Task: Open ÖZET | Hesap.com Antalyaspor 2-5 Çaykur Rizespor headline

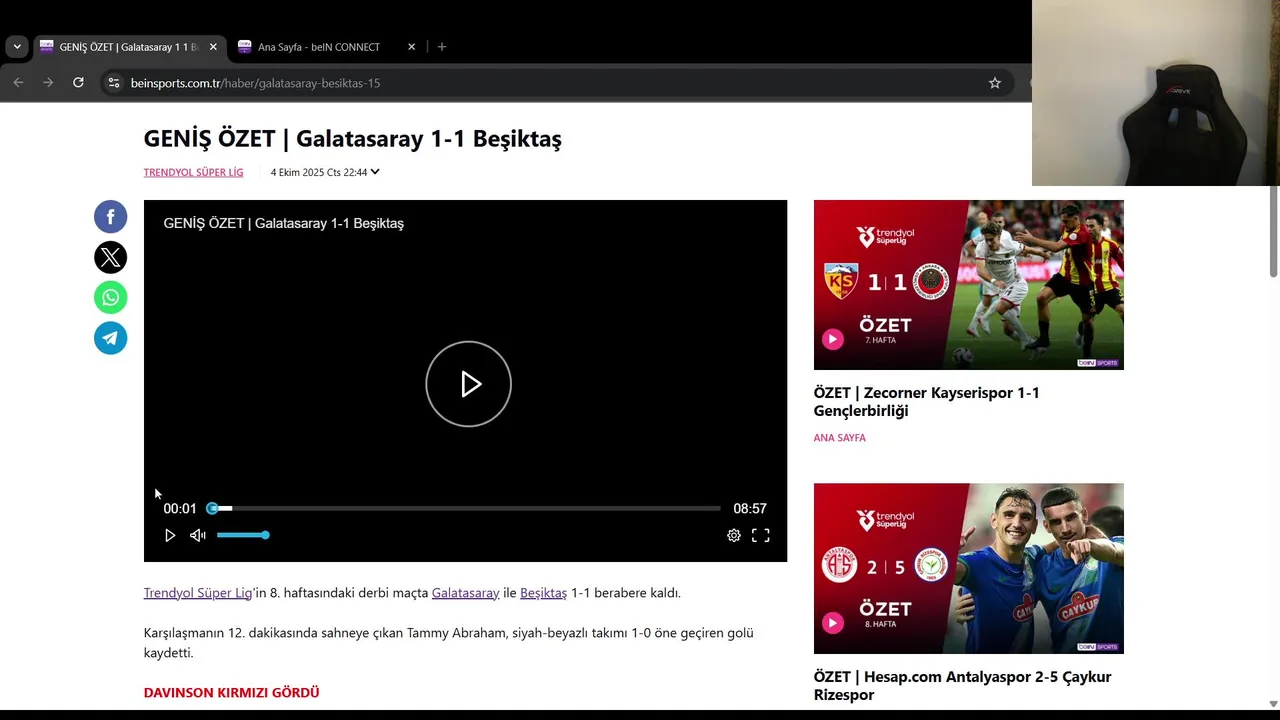Action: point(962,686)
